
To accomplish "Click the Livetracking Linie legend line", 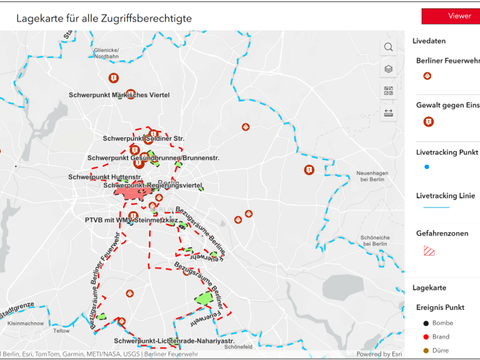I will click(x=436, y=208).
